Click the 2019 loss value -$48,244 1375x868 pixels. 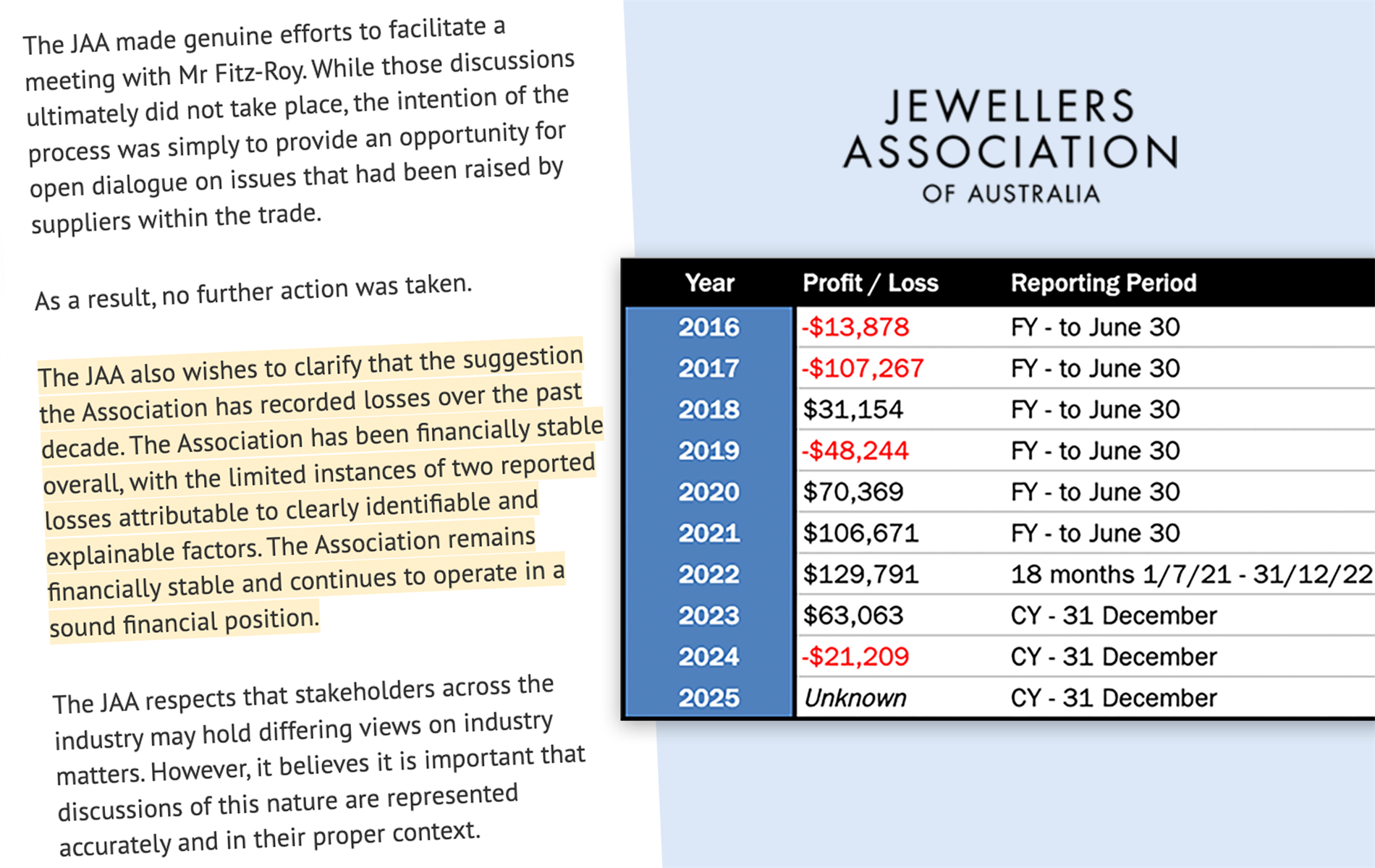click(x=855, y=451)
